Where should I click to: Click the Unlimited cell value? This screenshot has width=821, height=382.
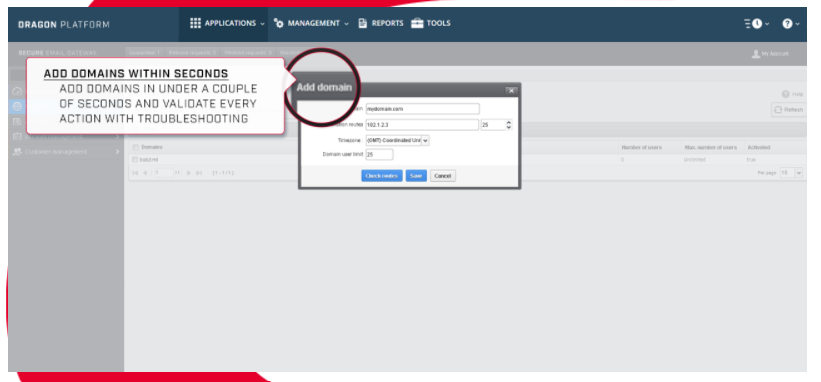click(x=694, y=160)
